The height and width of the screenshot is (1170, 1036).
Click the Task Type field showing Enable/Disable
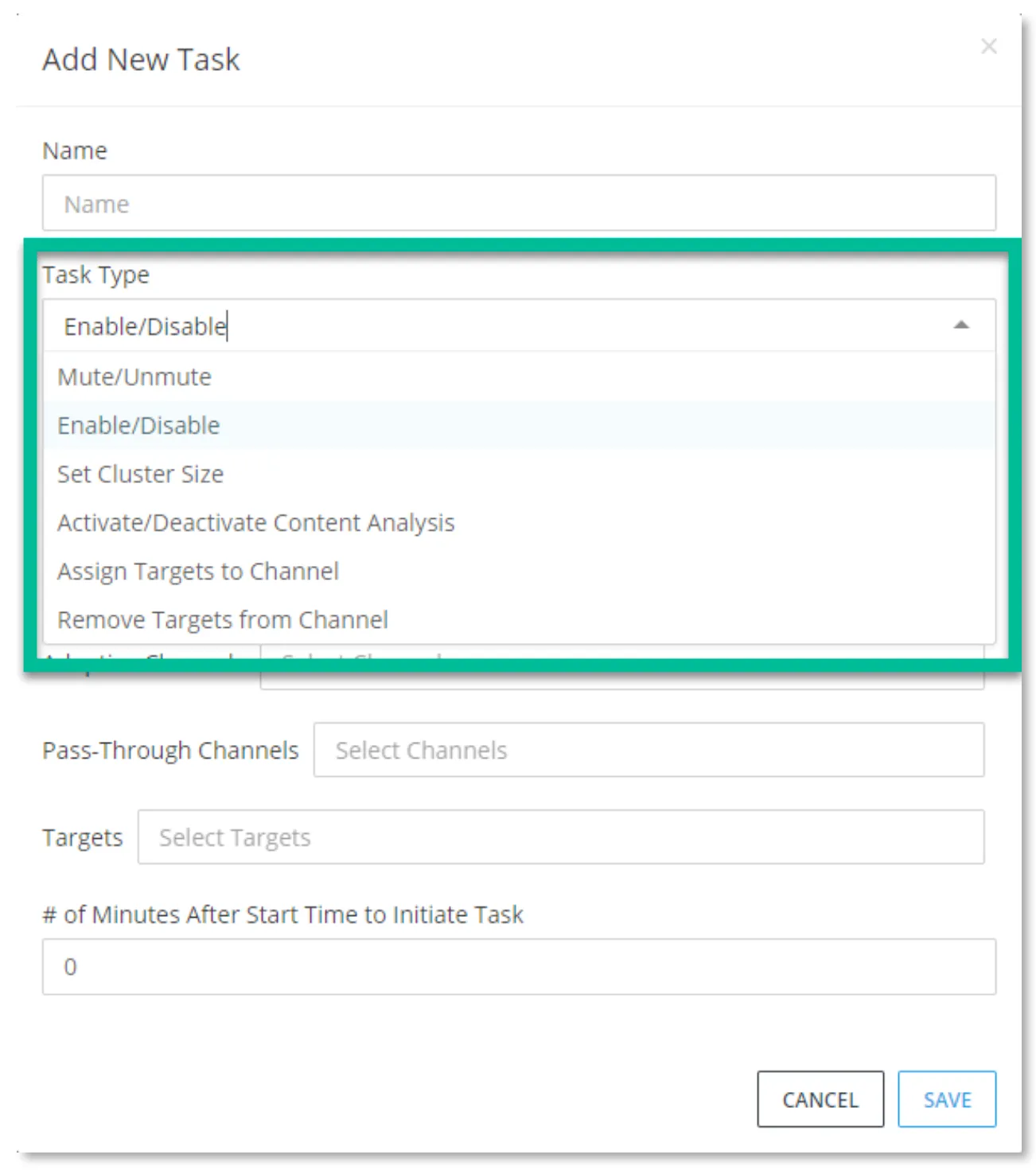point(519,326)
